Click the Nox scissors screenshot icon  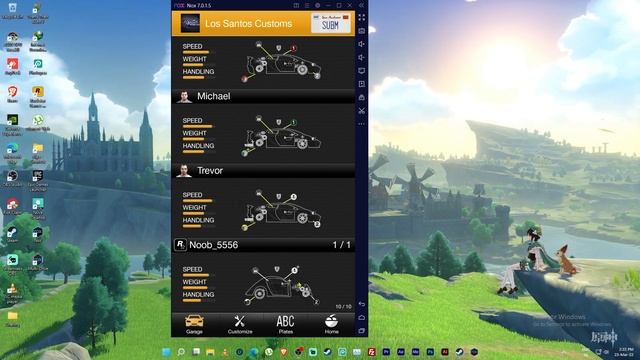coord(362,111)
